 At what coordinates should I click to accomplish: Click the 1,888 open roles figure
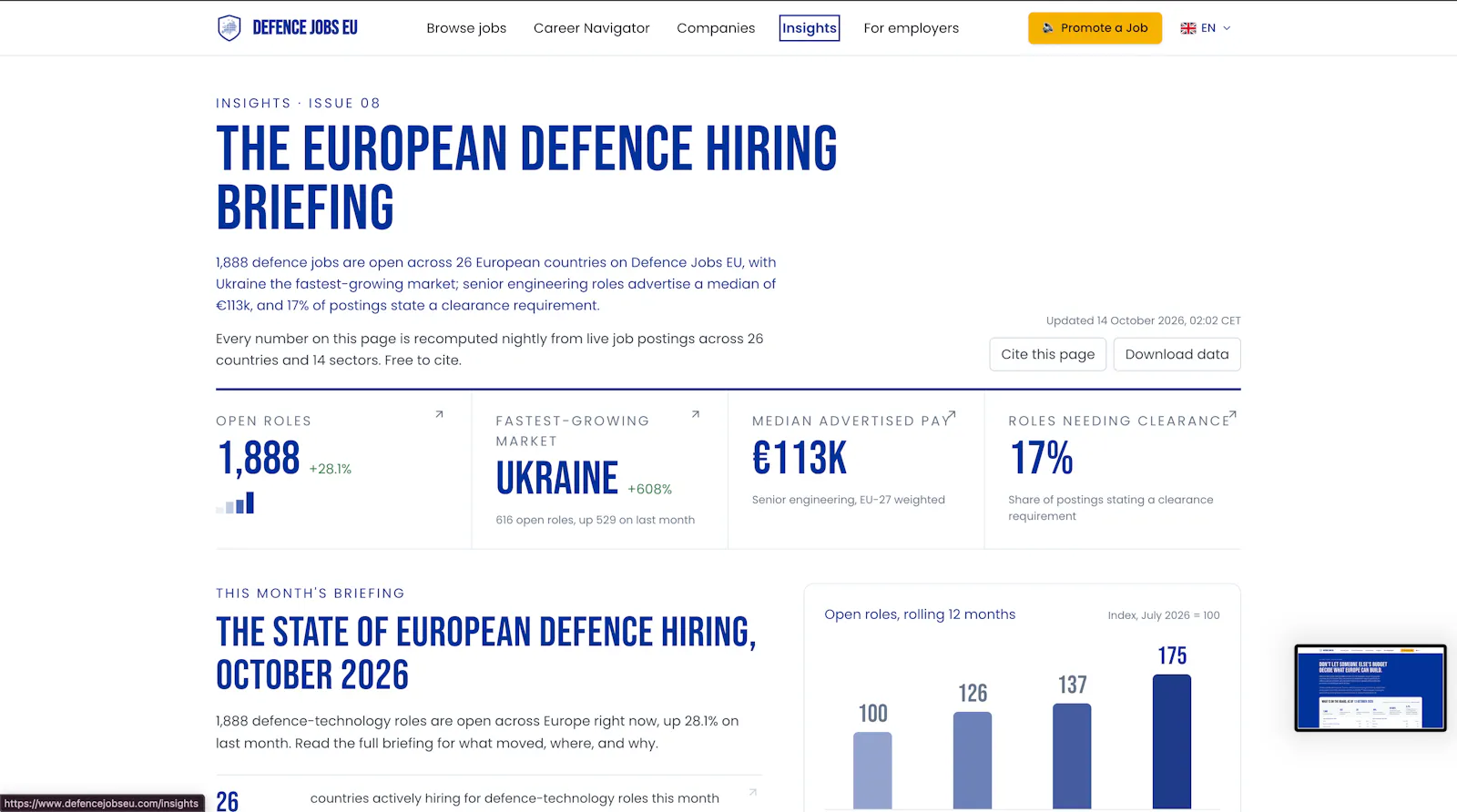tap(259, 458)
